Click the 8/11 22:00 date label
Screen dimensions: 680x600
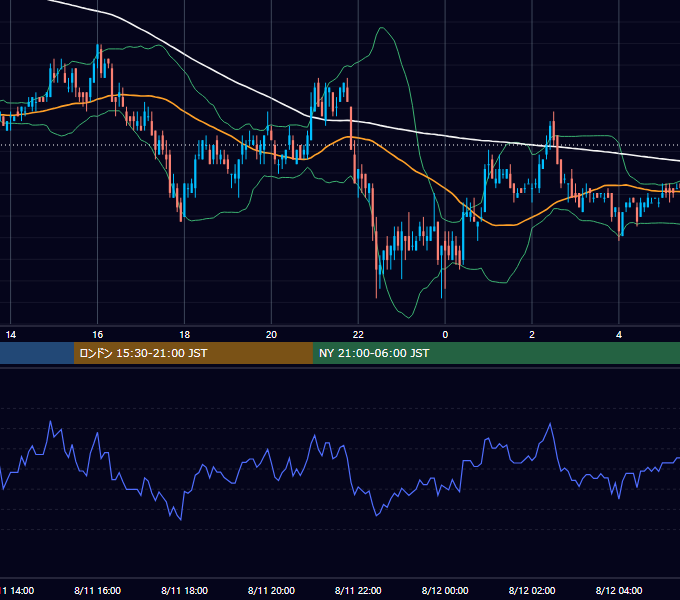358,590
